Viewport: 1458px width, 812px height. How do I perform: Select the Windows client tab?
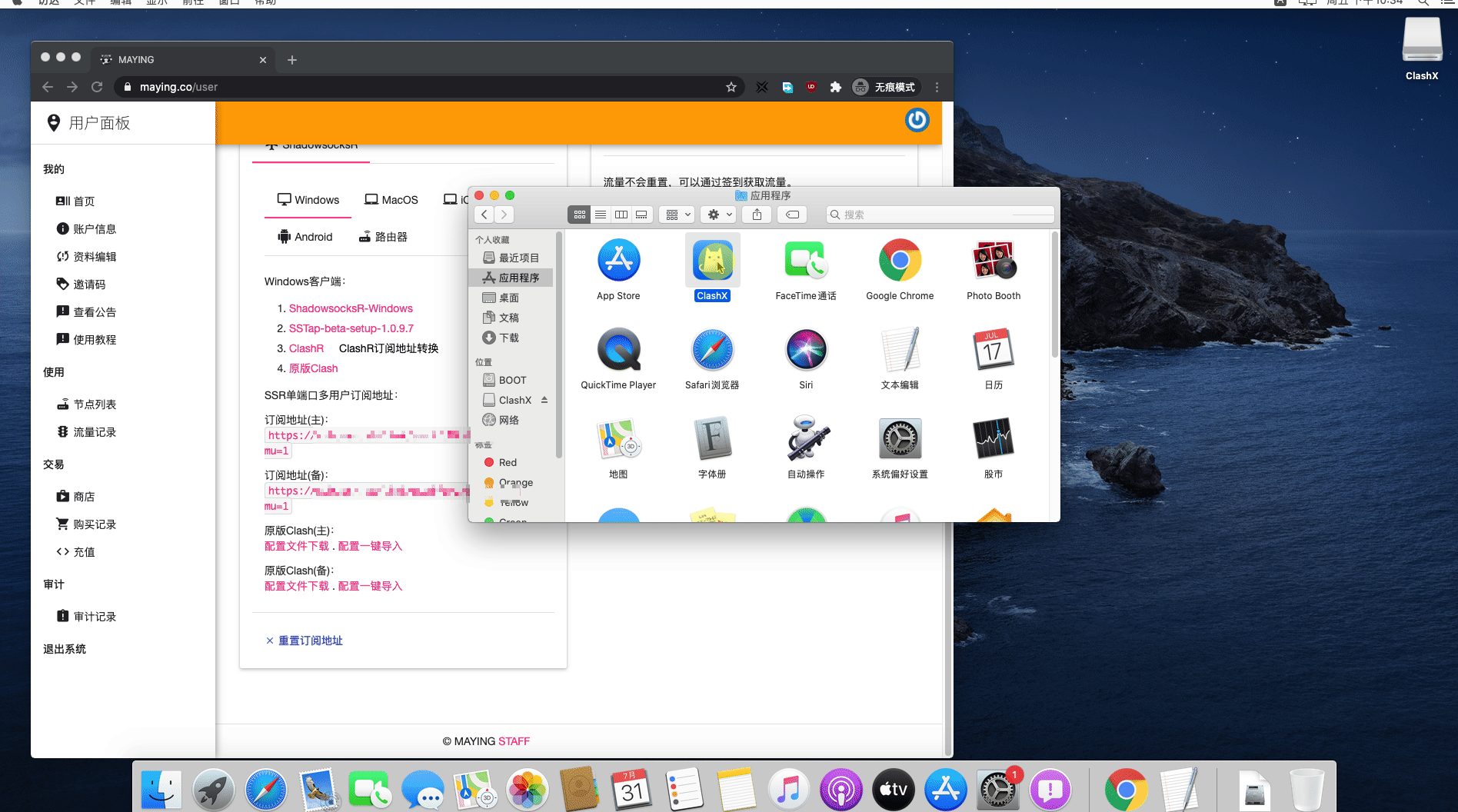point(308,200)
